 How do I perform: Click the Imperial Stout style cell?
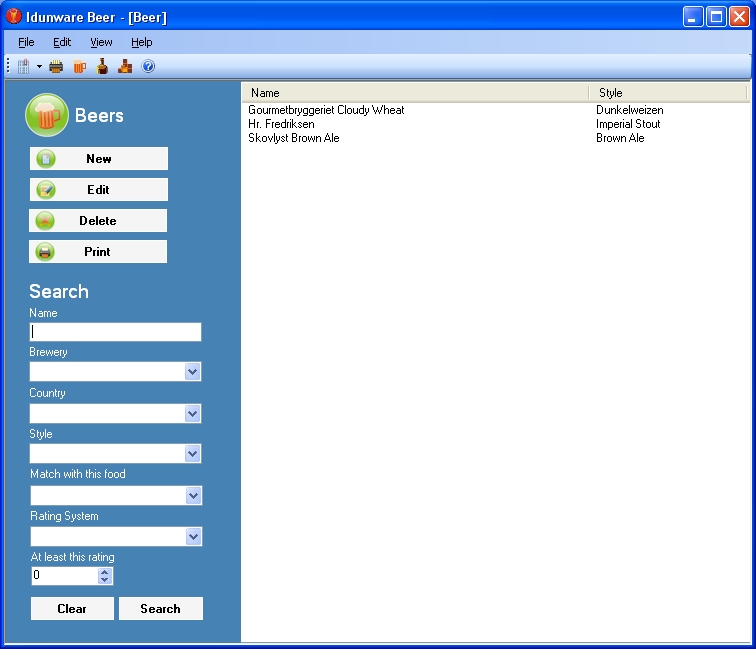[628, 124]
